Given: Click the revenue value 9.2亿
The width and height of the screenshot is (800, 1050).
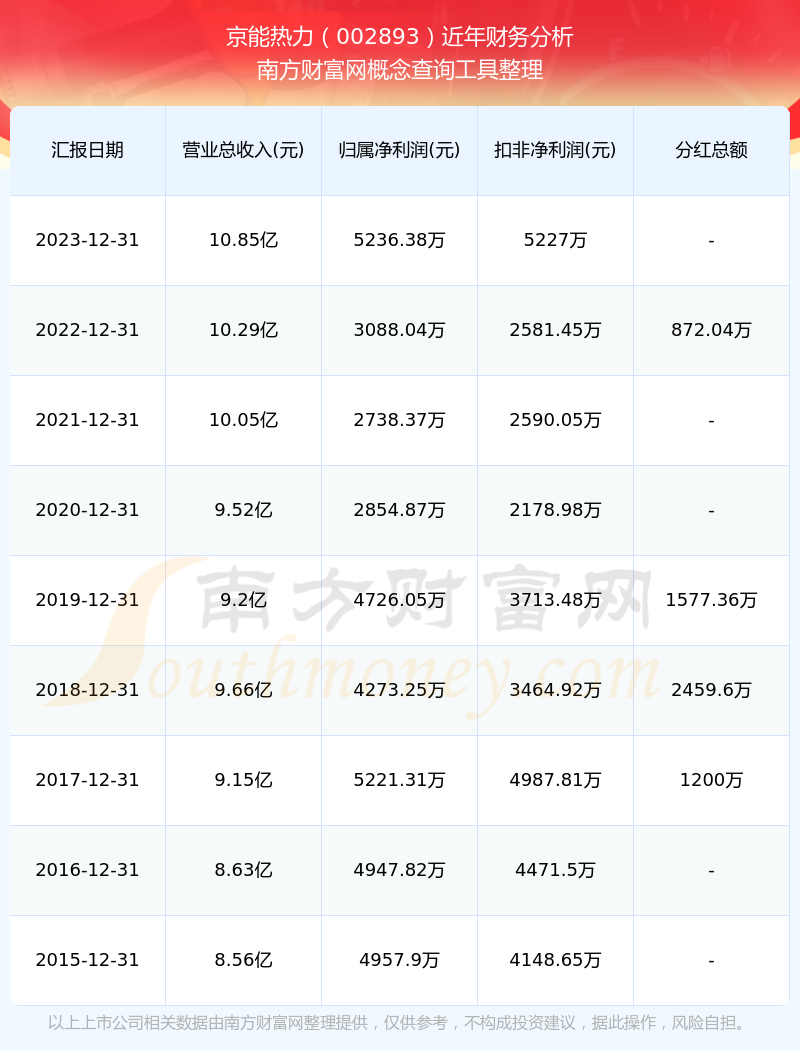Looking at the screenshot, I should [x=244, y=600].
